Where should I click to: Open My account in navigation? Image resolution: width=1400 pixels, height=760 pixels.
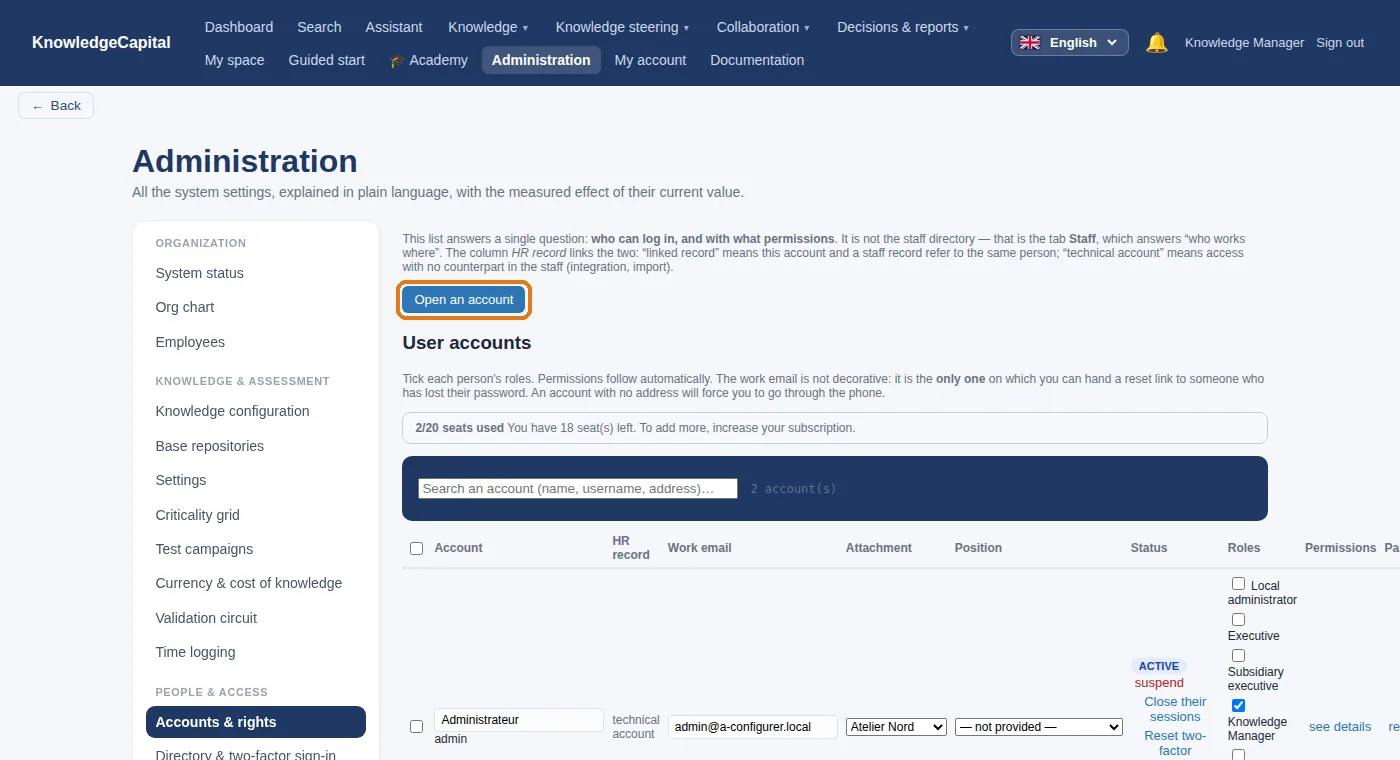(x=650, y=60)
